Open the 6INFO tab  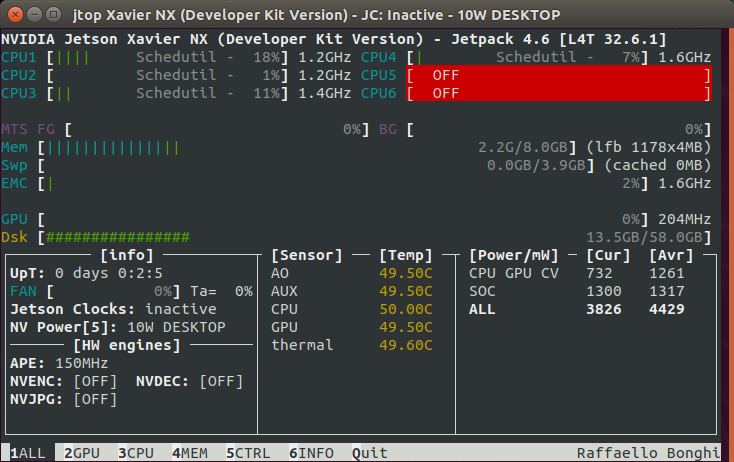coord(311,453)
